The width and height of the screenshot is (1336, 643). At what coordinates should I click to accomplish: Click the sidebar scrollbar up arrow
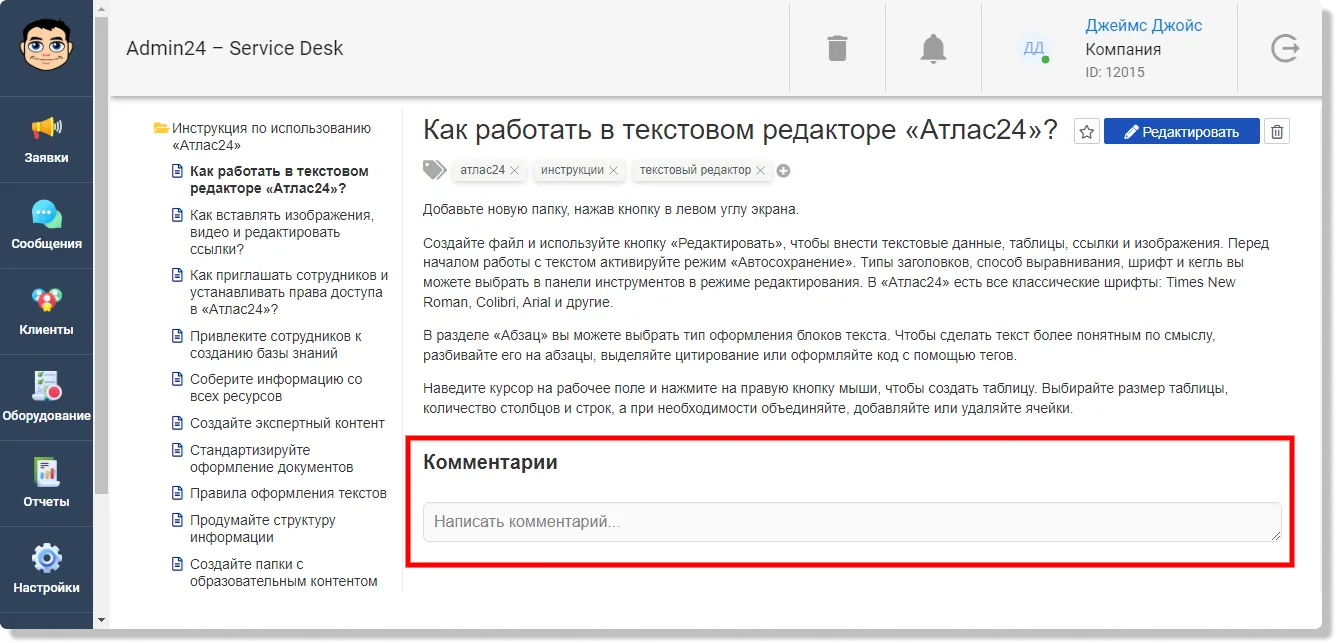tap(101, 8)
